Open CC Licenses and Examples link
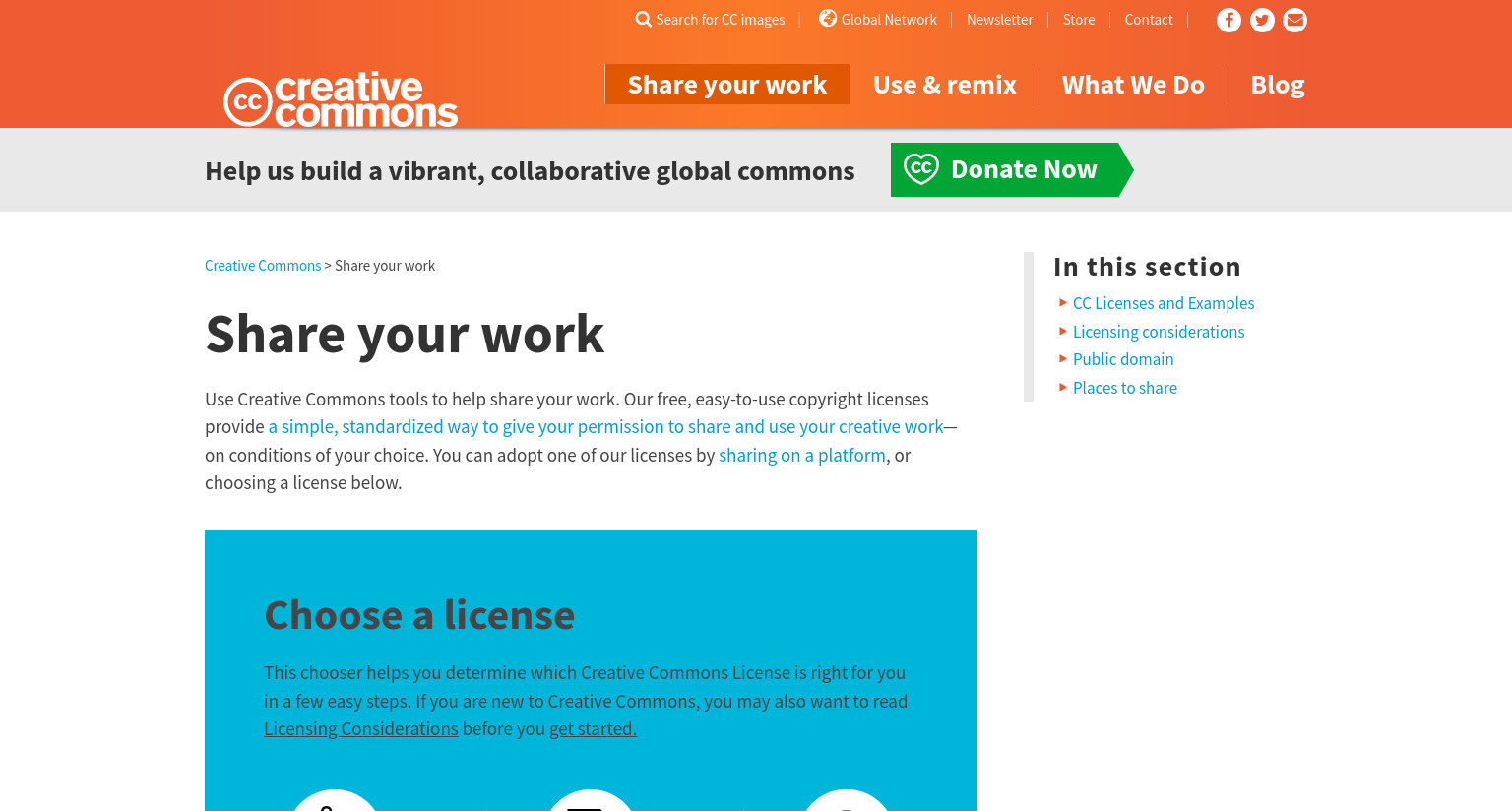 pos(1164,303)
